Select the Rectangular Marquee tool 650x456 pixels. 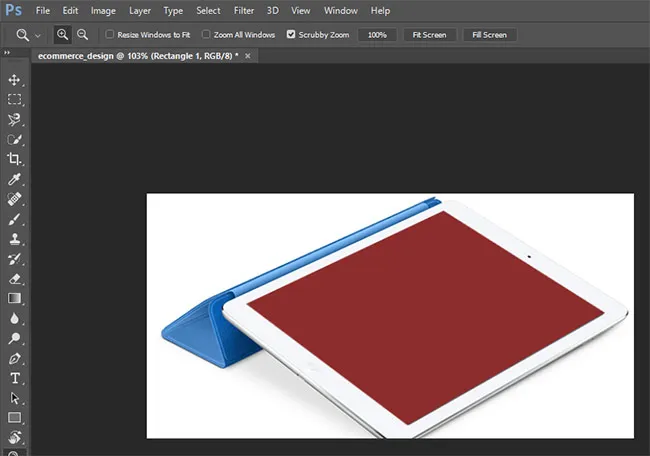click(x=14, y=100)
